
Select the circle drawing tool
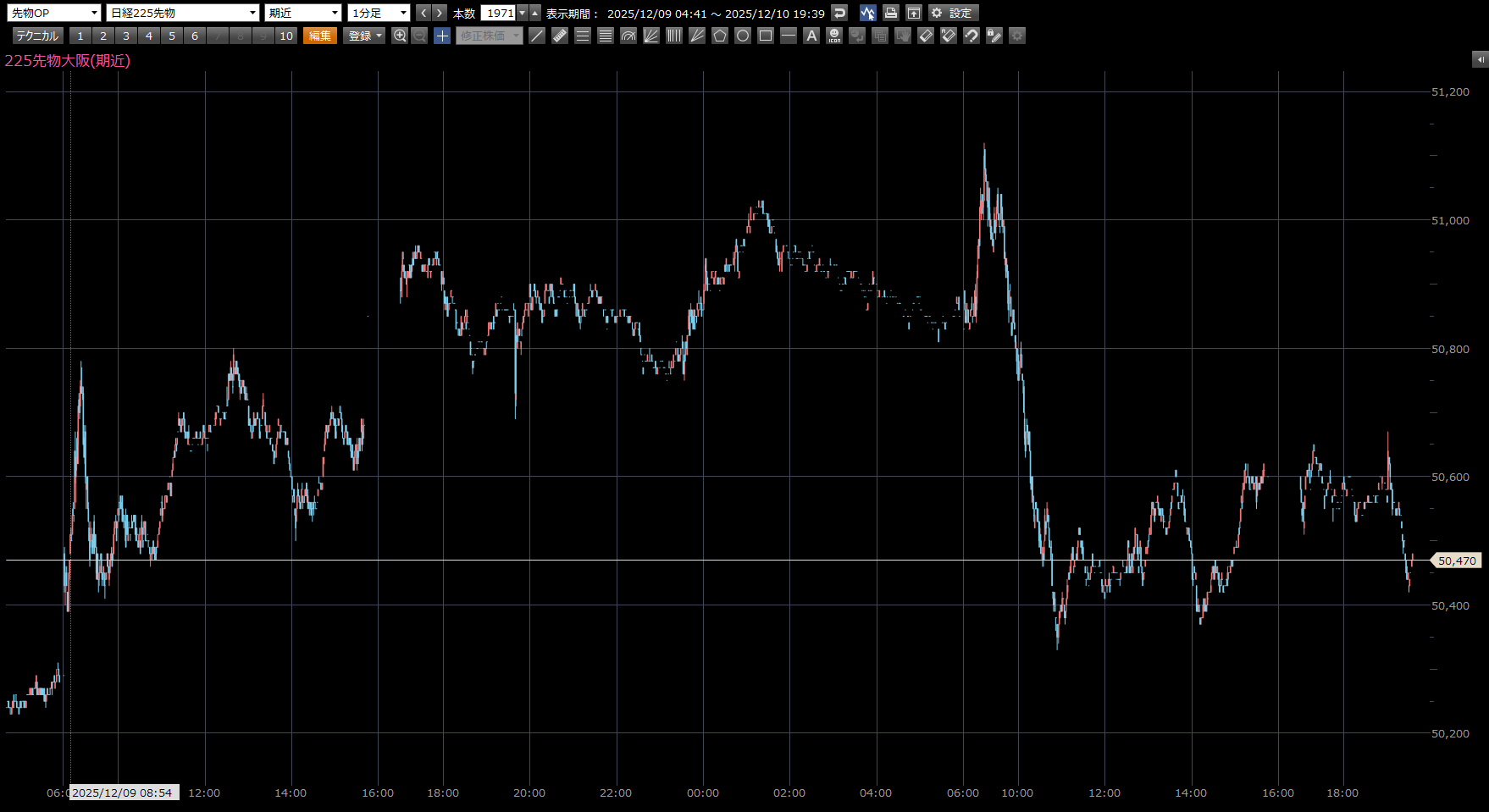(743, 36)
